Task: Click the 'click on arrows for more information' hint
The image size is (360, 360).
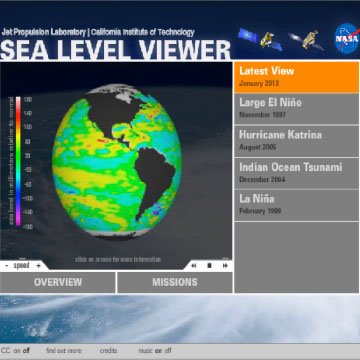Action: coord(118,259)
